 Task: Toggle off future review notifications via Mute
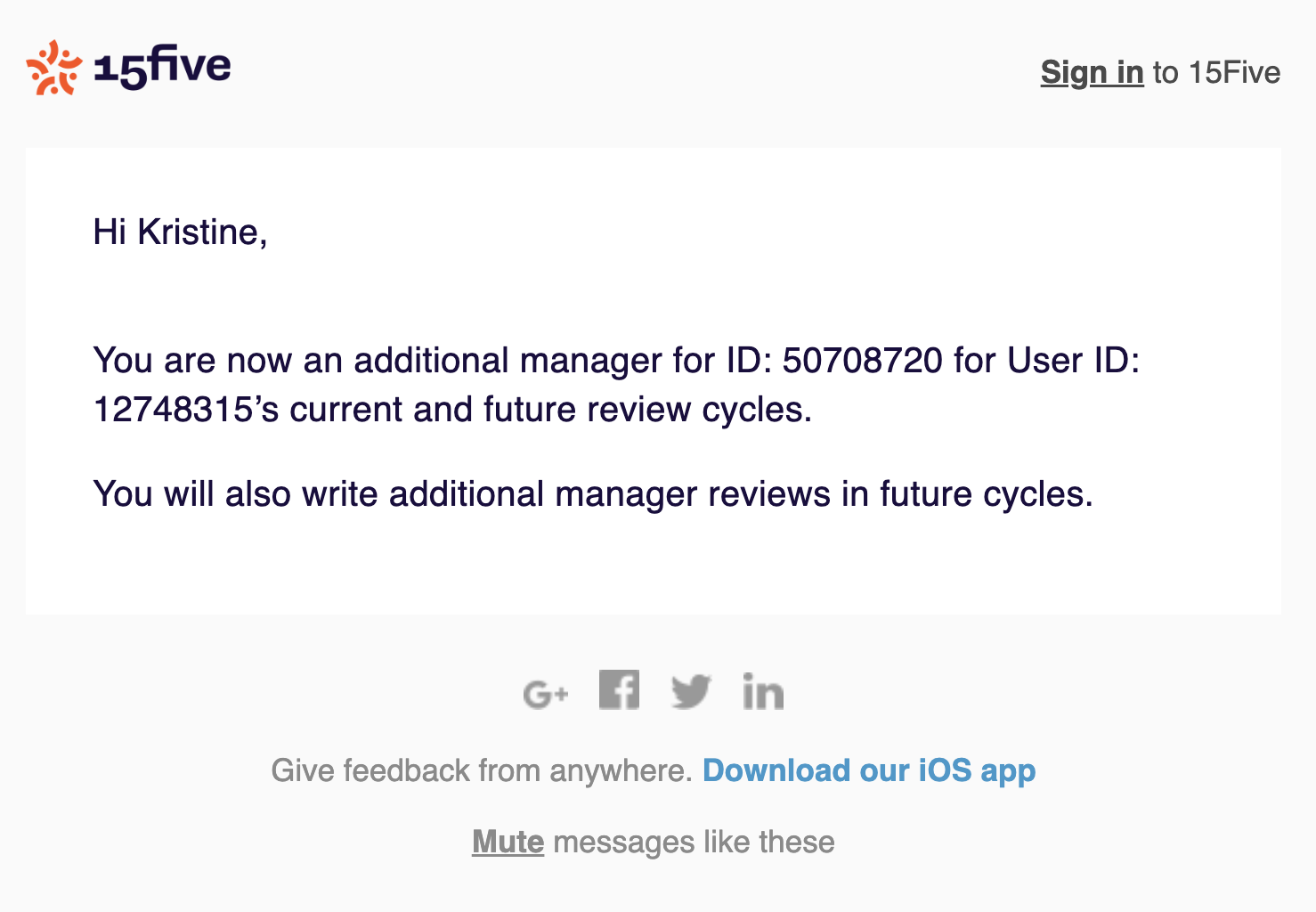coord(508,841)
